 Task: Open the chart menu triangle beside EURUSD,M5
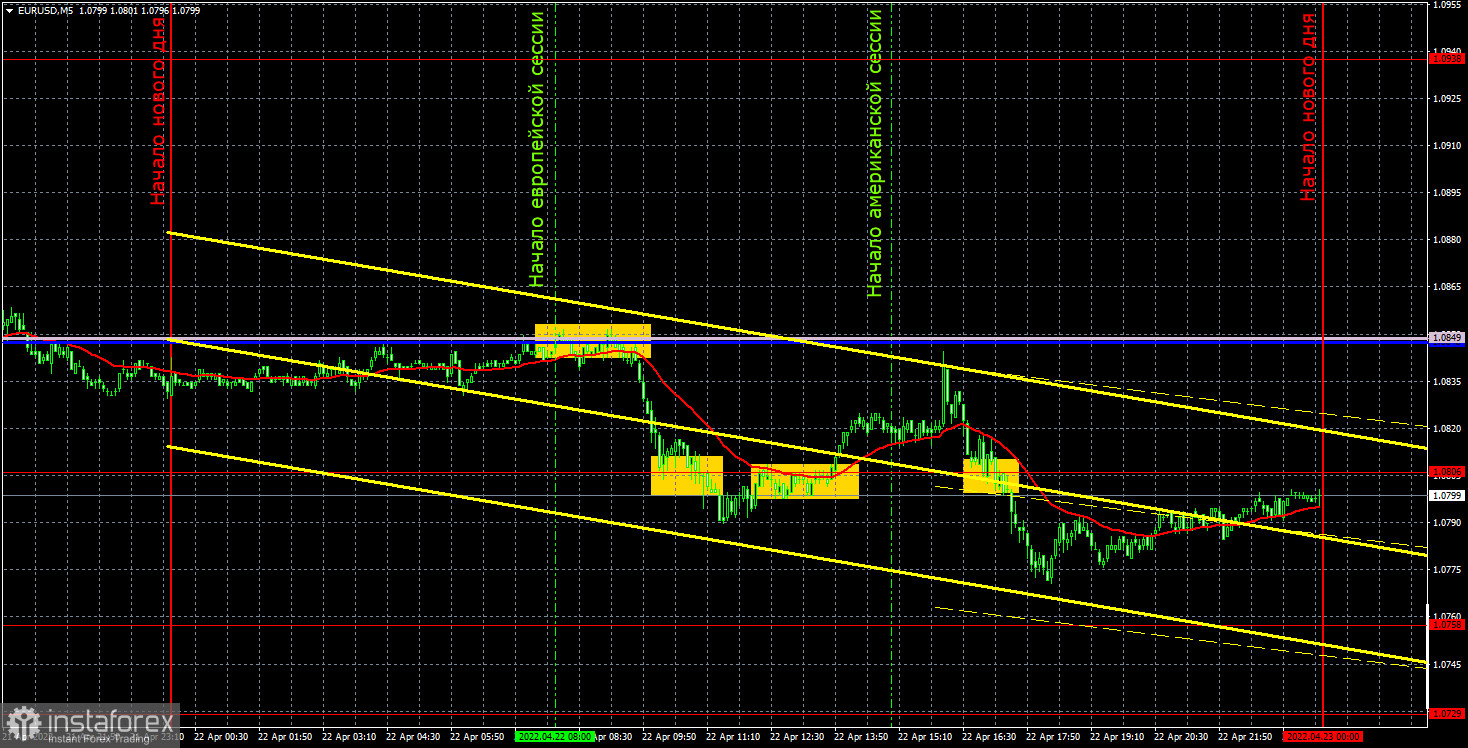click(x=8, y=10)
